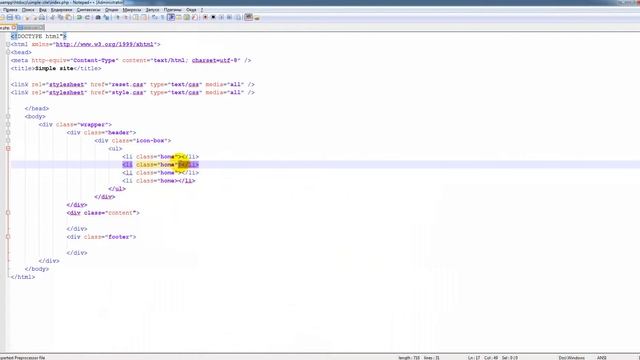Stop macro recording with the black square icon
The width and height of the screenshot is (640, 360).
213,18
